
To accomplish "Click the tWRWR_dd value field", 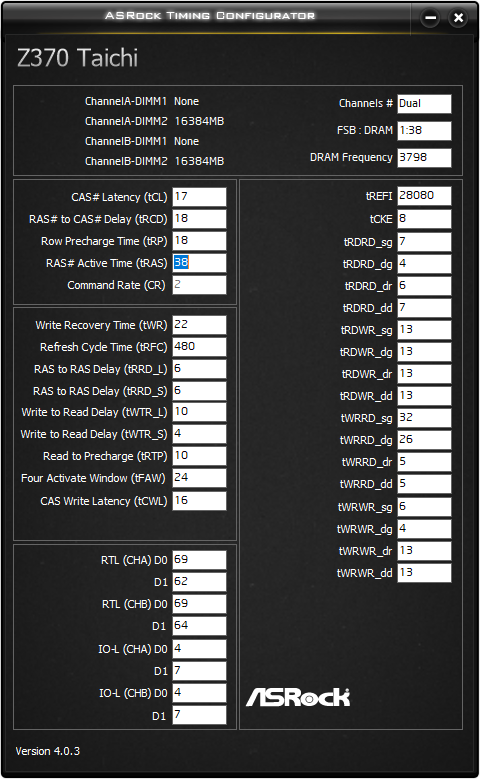I will point(424,573).
